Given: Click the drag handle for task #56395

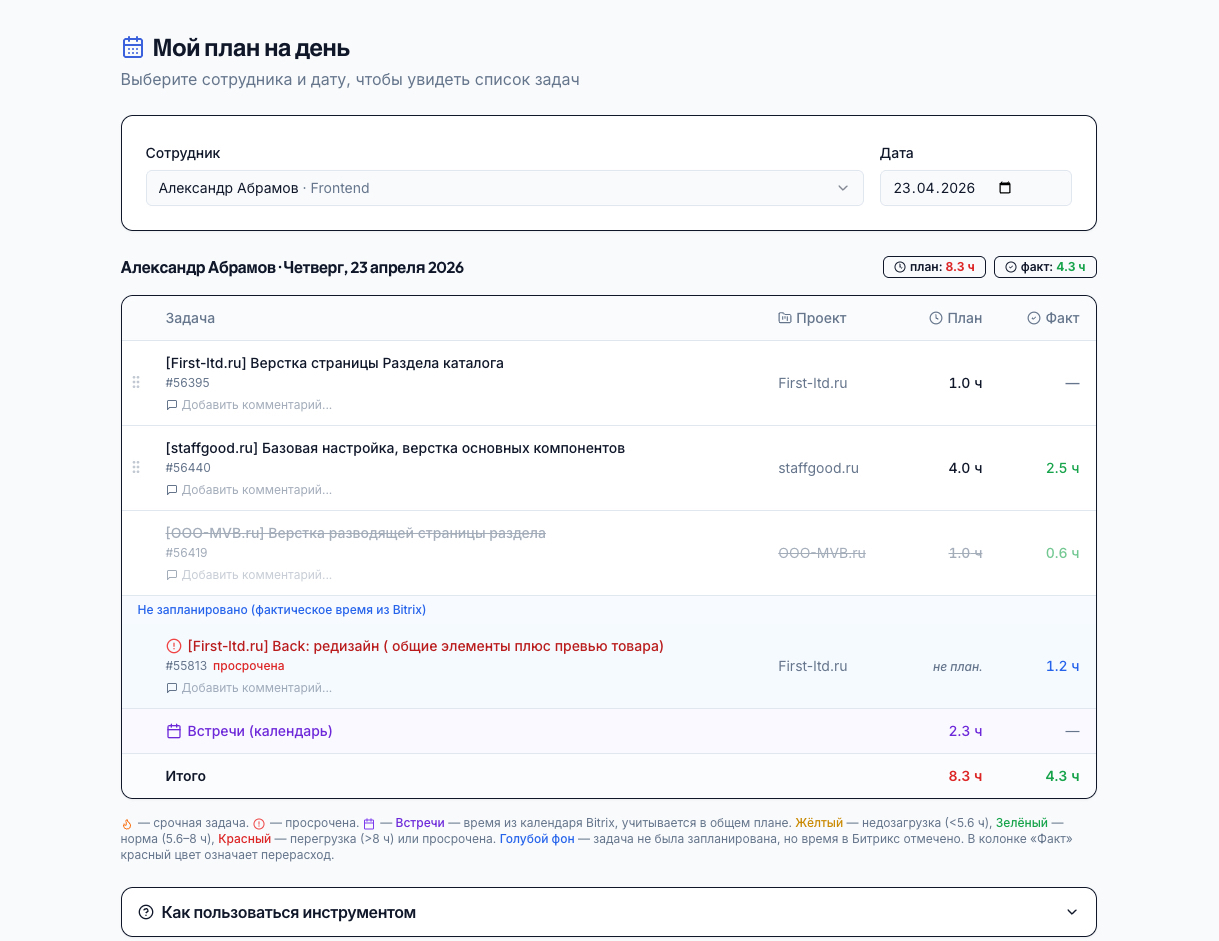Looking at the screenshot, I should click(x=136, y=383).
